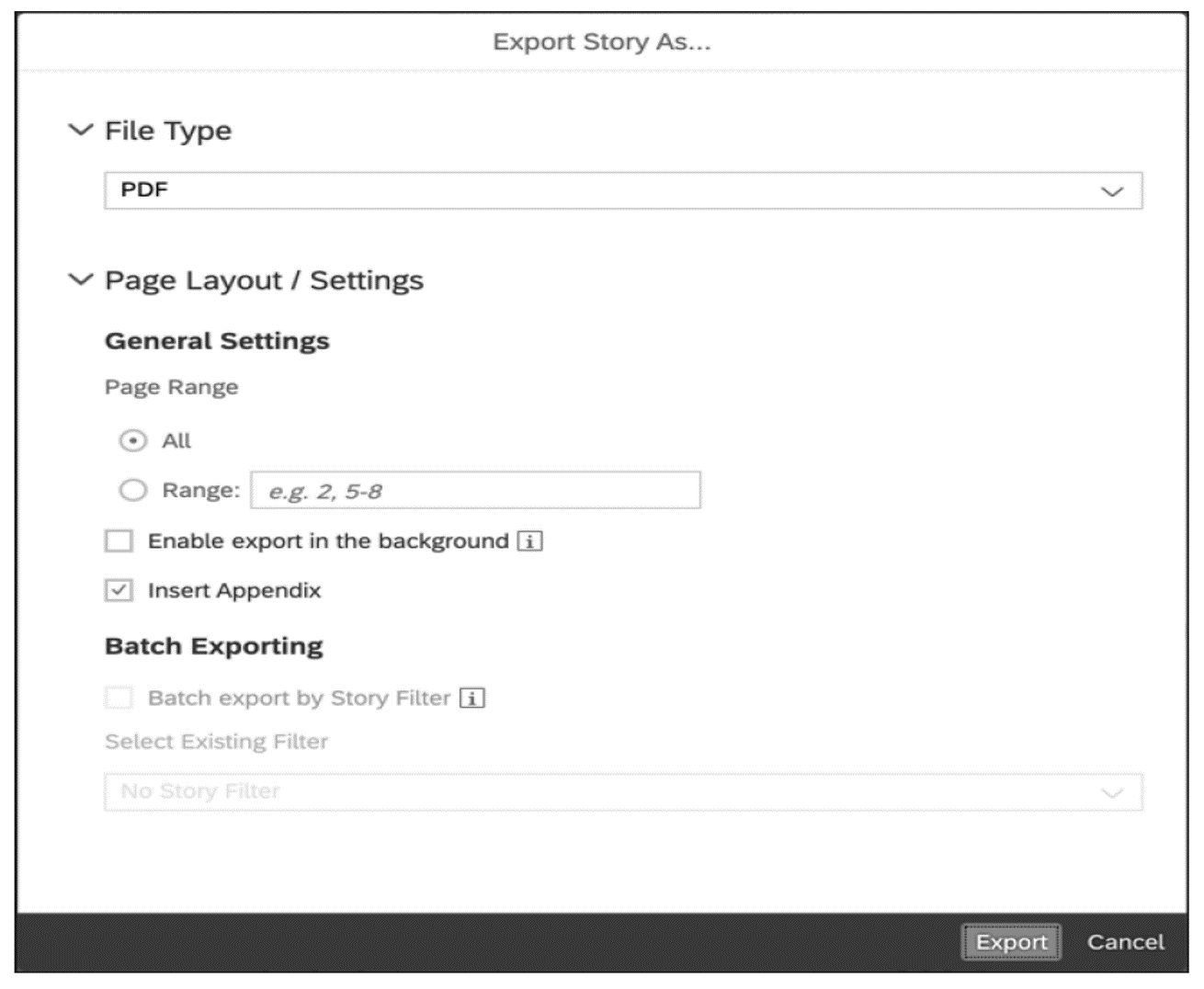The width and height of the screenshot is (1204, 989).
Task: Click the chevron on the PDF selector
Action: pos(1115,191)
